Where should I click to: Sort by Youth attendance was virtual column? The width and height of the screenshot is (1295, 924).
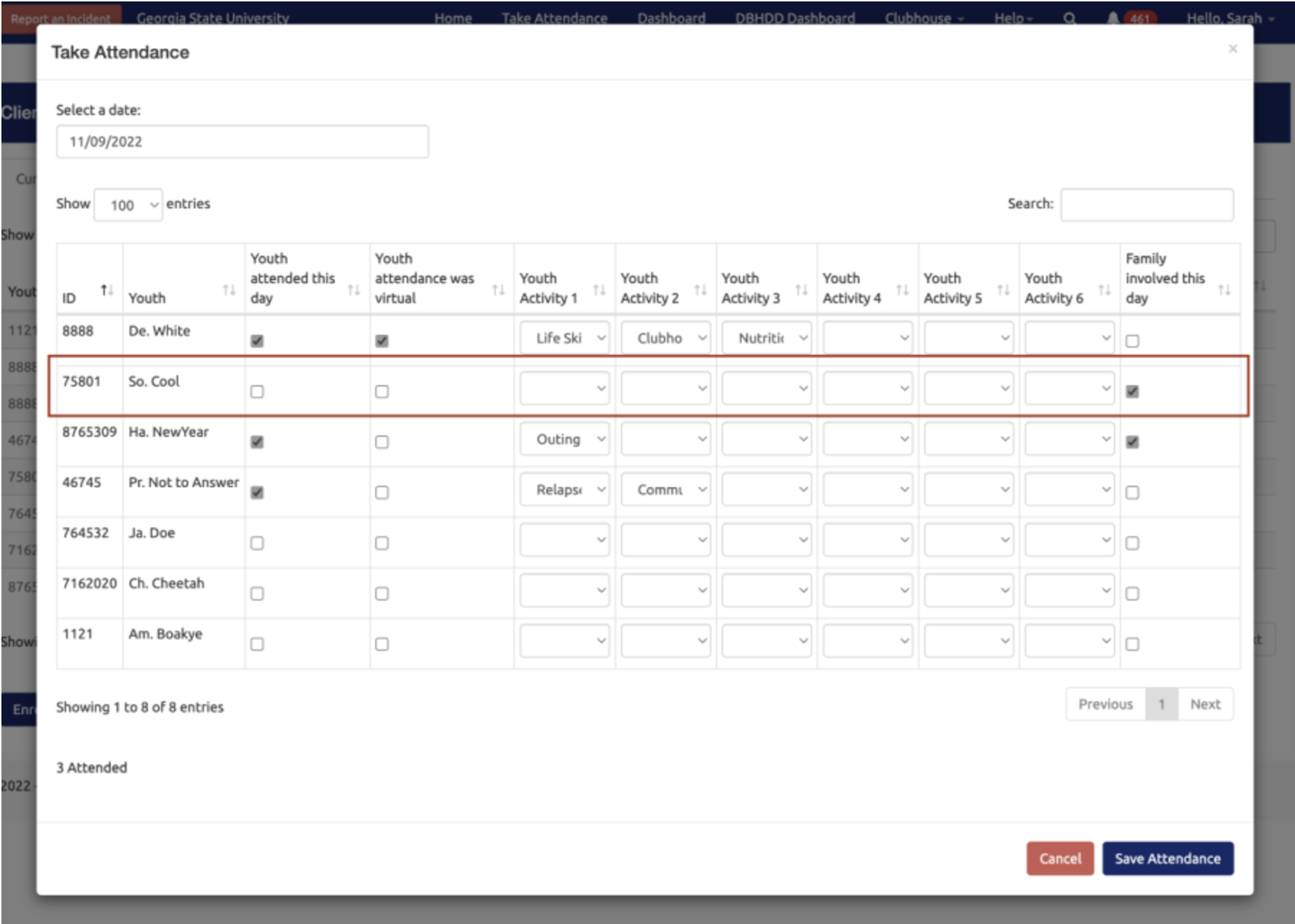[498, 290]
